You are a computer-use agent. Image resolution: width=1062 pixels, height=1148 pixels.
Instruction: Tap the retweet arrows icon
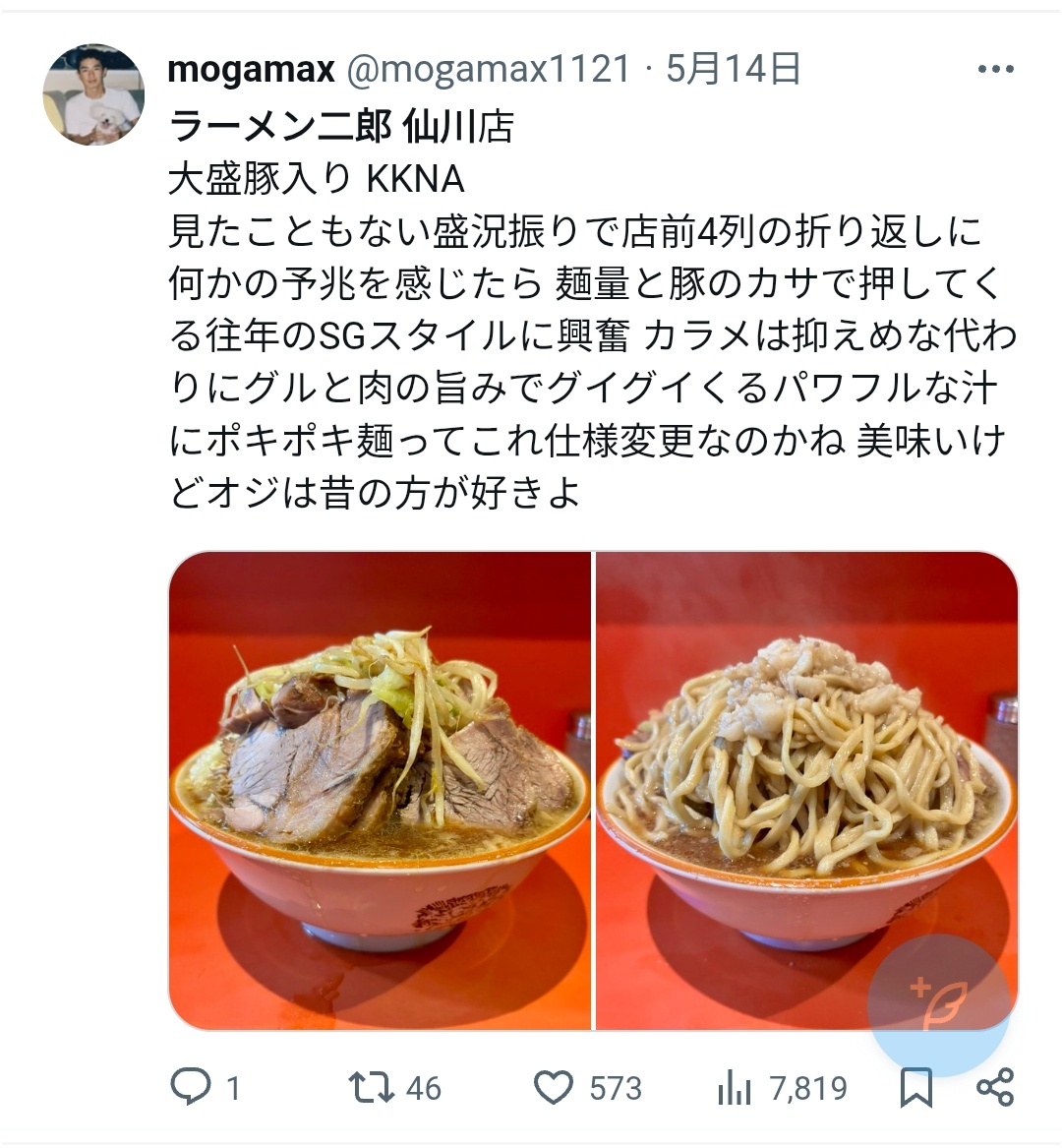tap(371, 1087)
